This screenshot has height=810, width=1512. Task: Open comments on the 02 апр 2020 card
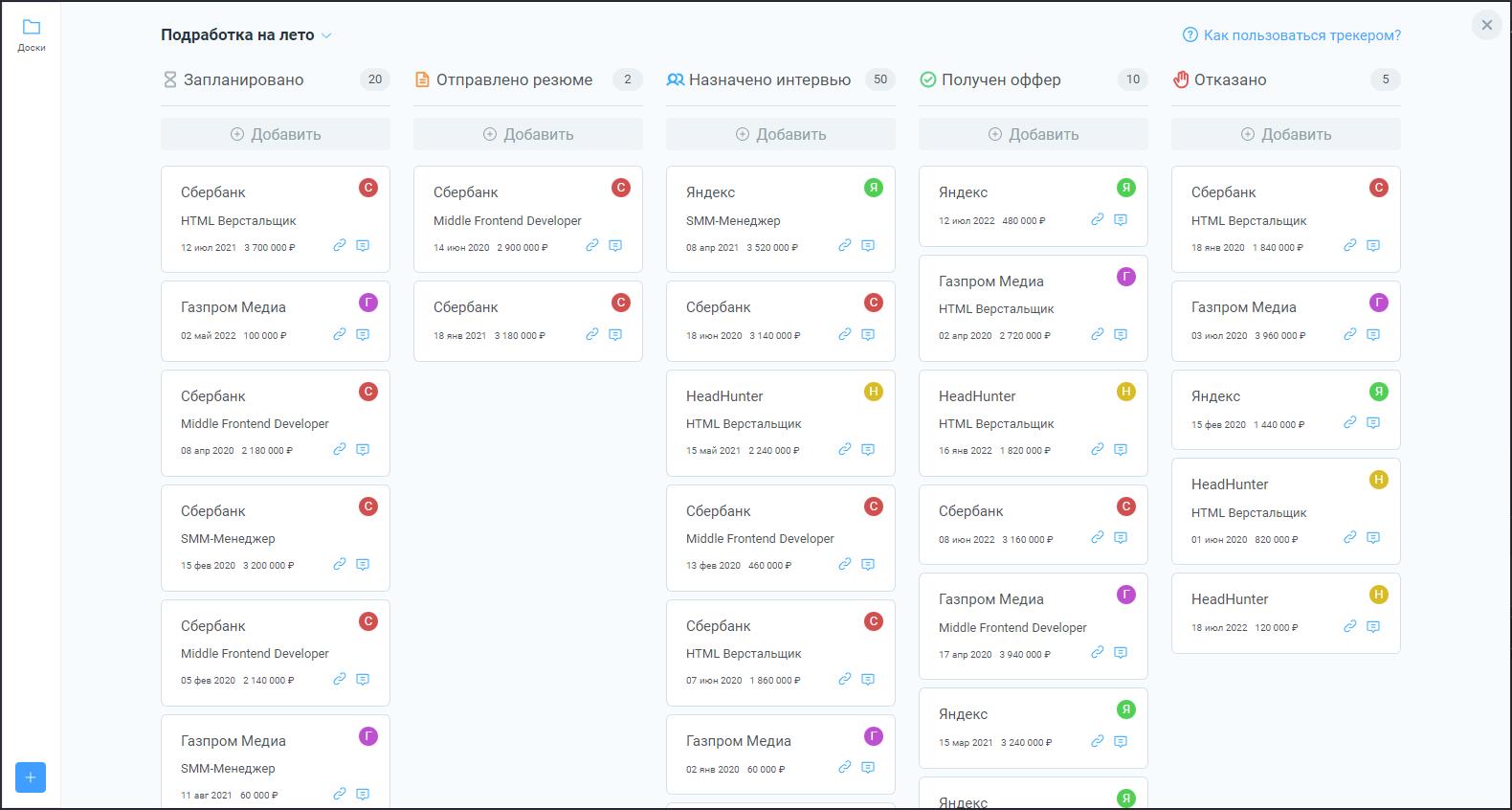(x=1121, y=335)
